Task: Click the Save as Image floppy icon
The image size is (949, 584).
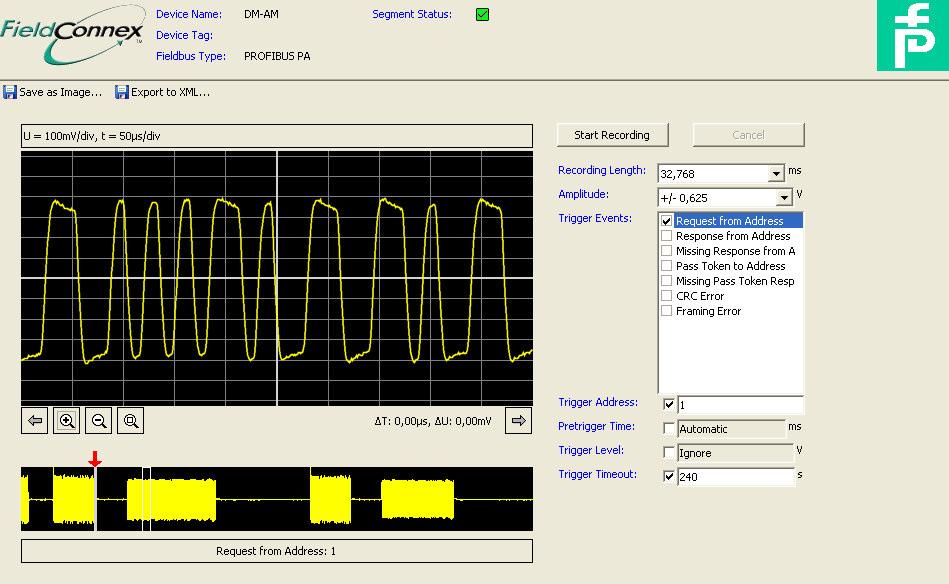Action: [x=10, y=92]
